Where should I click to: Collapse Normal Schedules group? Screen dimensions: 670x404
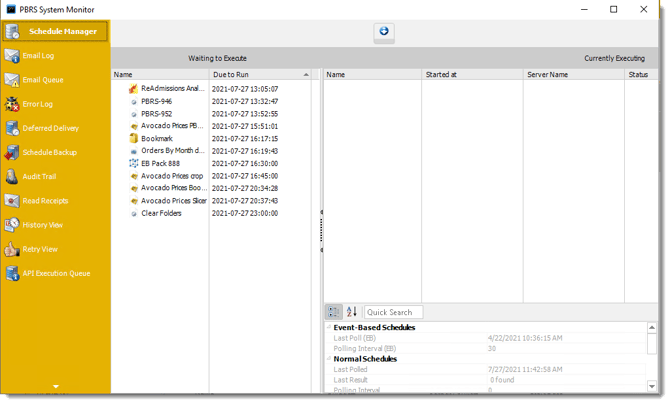[x=329, y=359]
